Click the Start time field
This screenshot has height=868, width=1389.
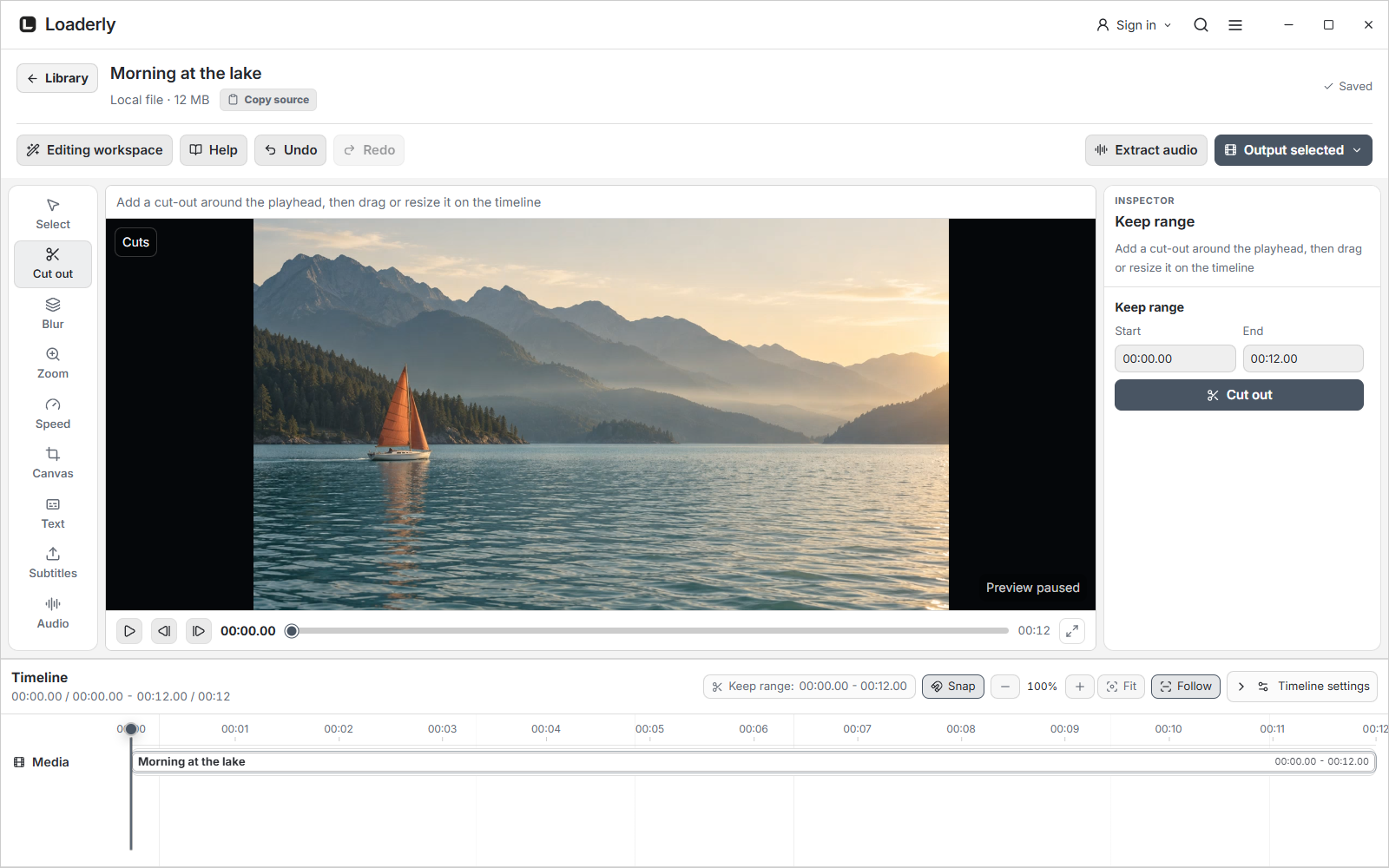tap(1175, 358)
